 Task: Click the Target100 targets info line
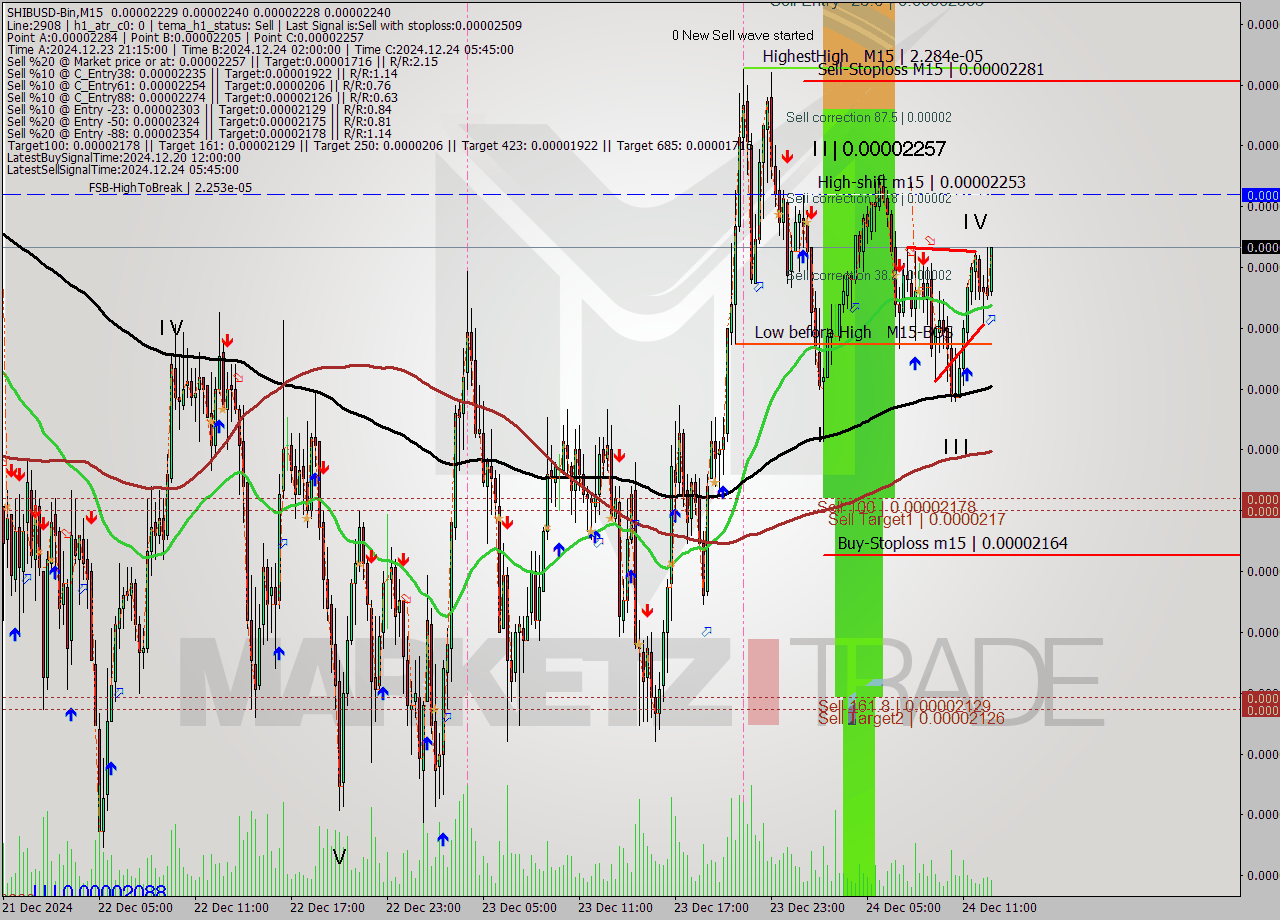[379, 145]
